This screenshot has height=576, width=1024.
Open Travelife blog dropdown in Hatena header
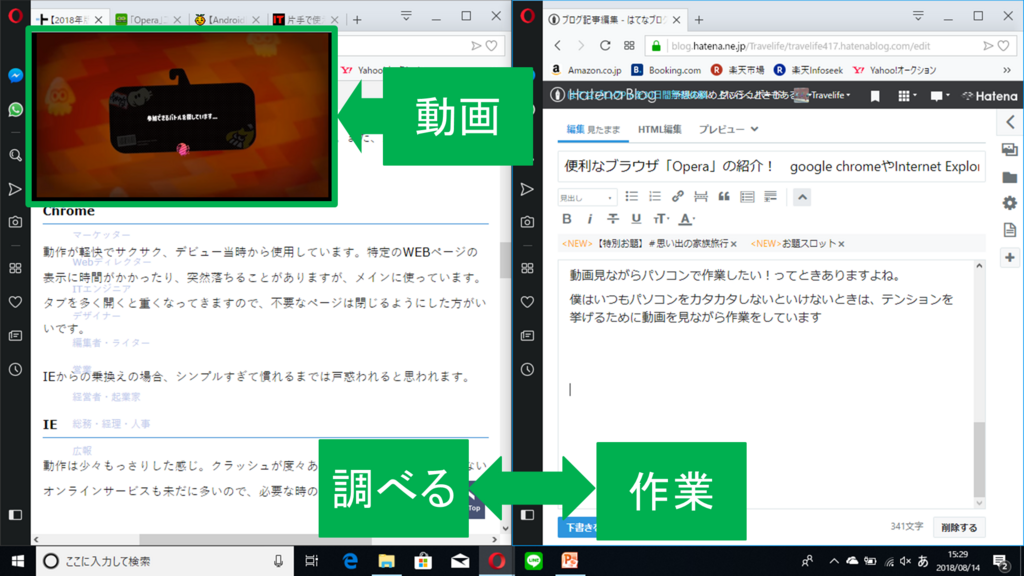pos(830,95)
